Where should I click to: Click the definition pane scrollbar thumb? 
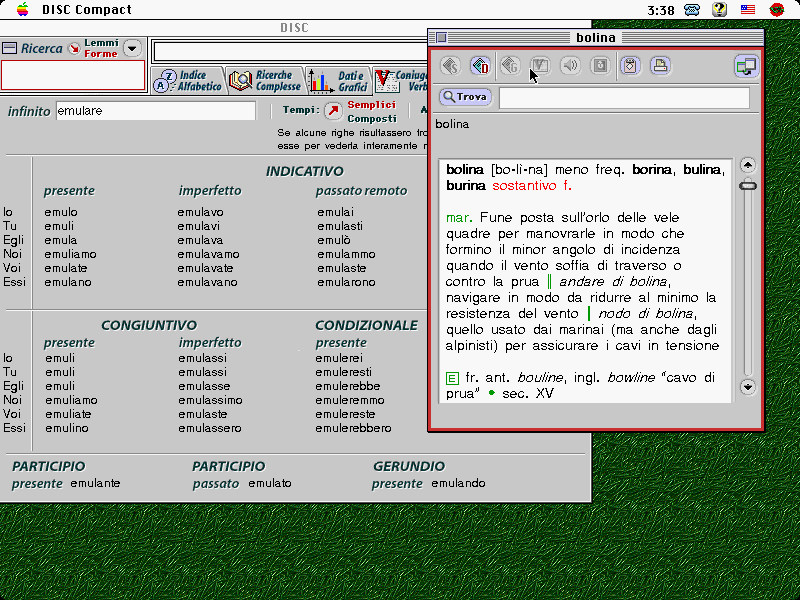pyautogui.click(x=747, y=186)
